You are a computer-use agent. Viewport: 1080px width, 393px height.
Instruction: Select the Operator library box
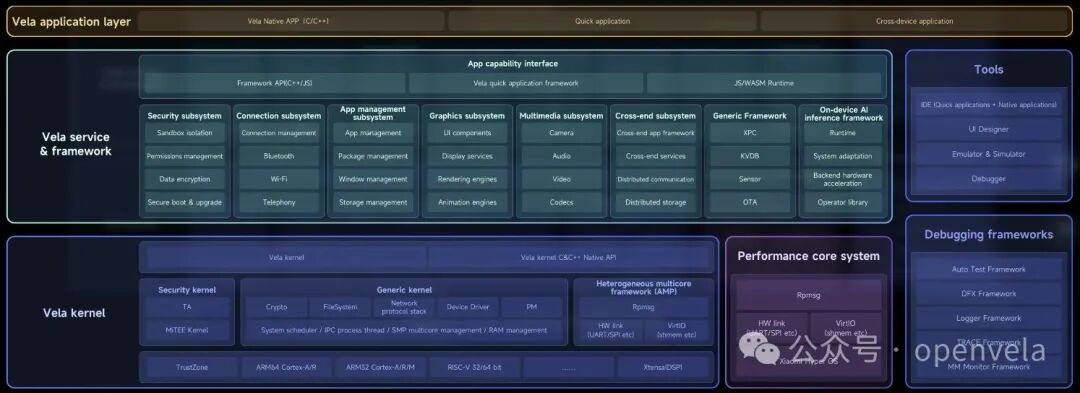[x=842, y=202]
